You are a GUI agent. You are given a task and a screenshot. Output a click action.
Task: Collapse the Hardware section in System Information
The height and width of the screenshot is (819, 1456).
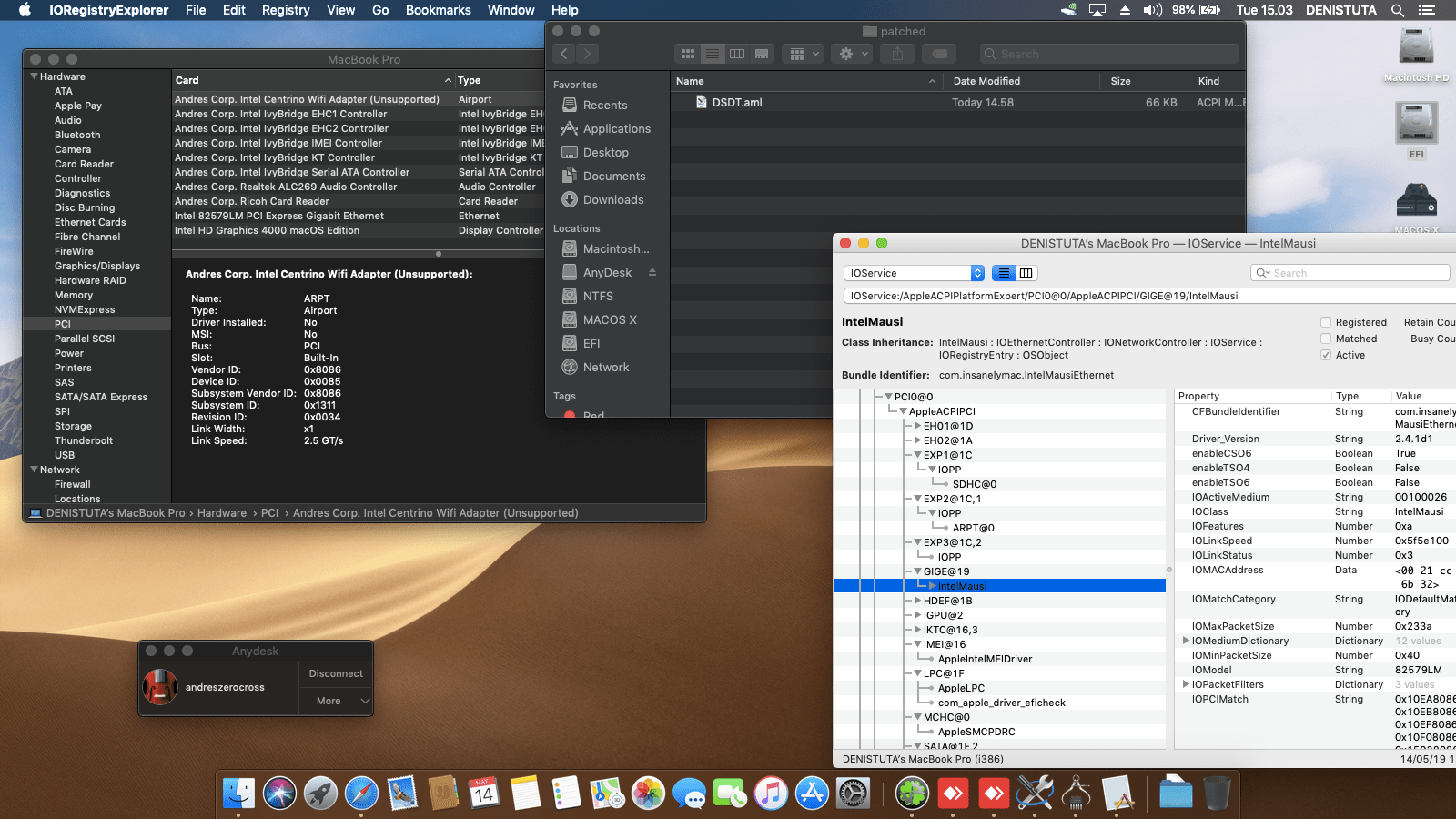tap(35, 76)
